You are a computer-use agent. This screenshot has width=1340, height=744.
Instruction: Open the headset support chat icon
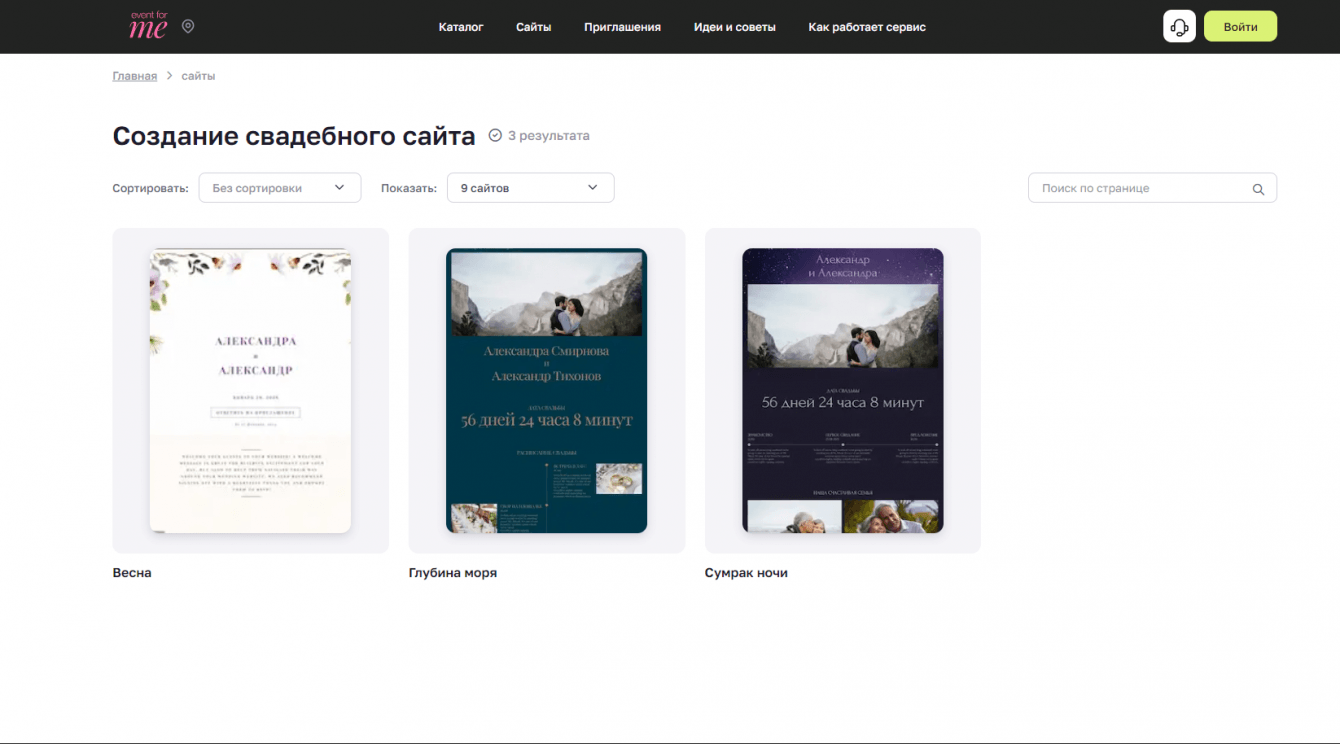1180,26
